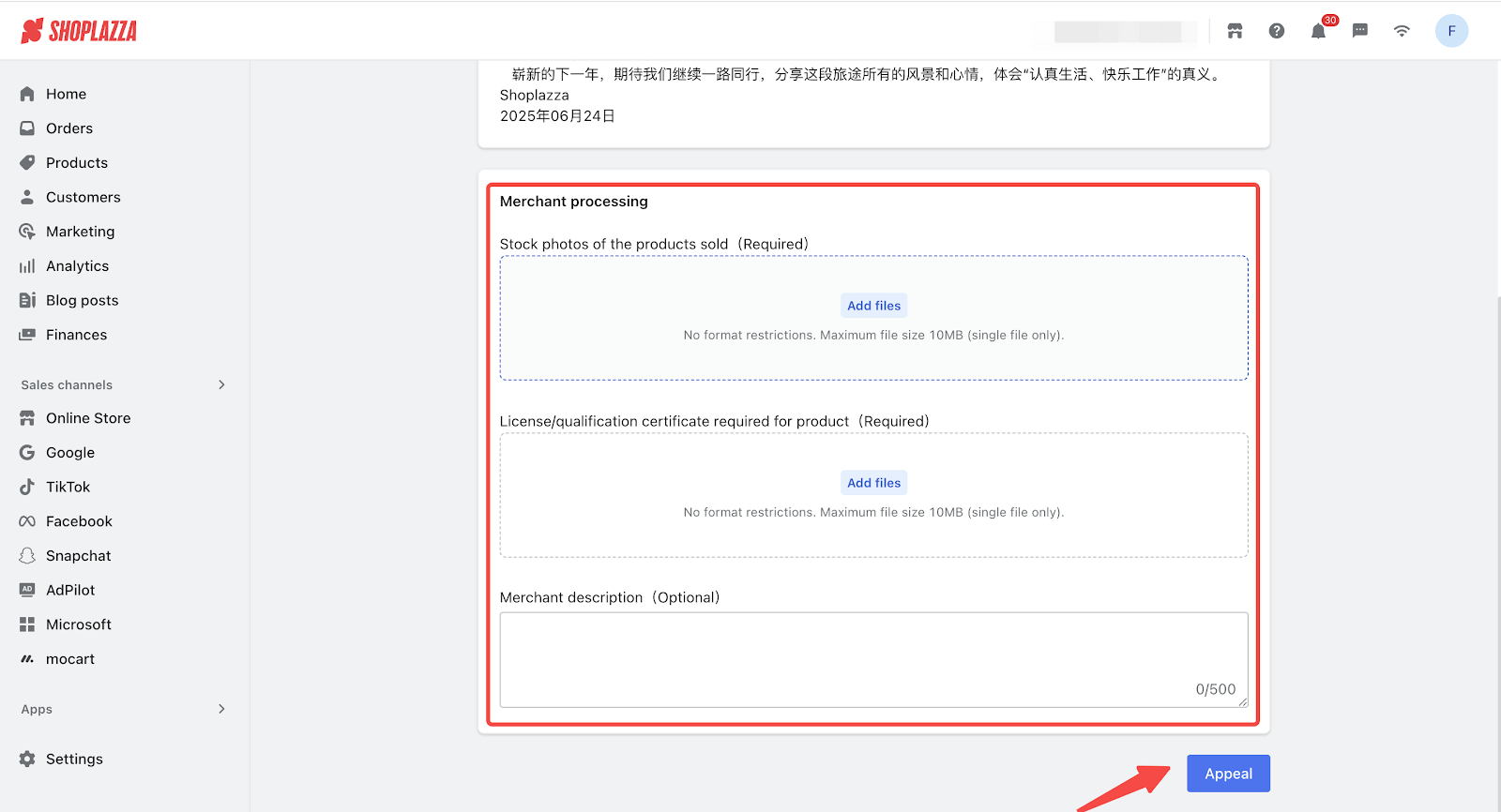Click into Merchant description text box
The height and width of the screenshot is (812, 1501).
coord(873,660)
